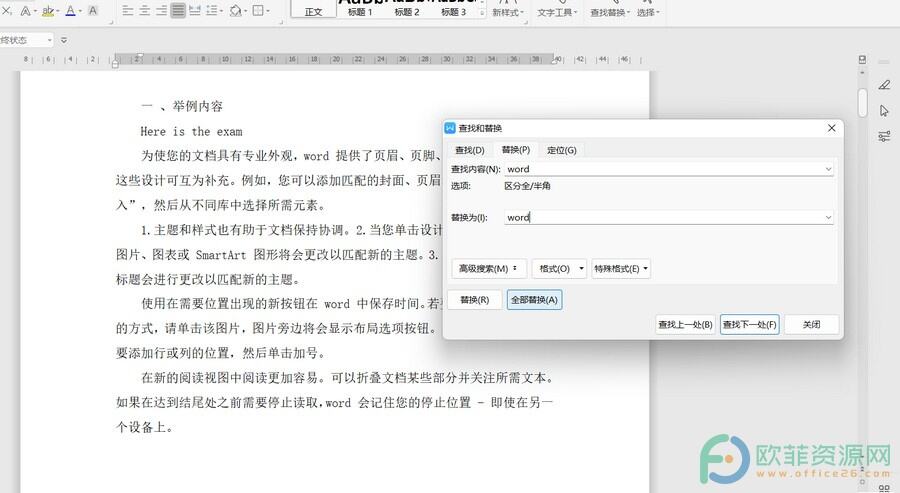Toggle character shading A icon

click(x=92, y=10)
